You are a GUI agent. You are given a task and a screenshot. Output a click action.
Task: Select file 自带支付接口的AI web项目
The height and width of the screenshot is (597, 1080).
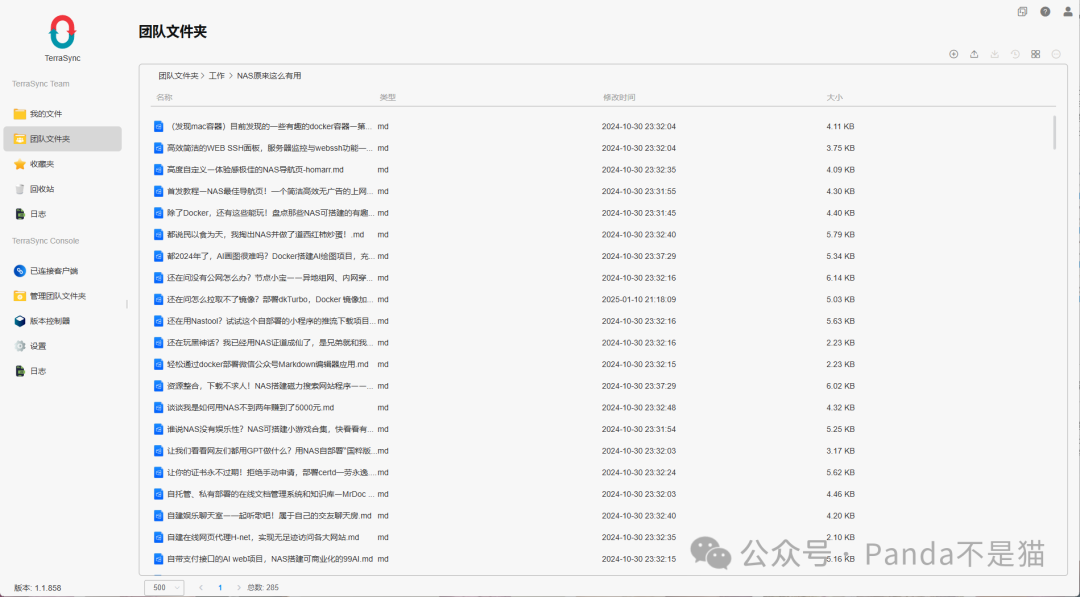(x=270, y=559)
